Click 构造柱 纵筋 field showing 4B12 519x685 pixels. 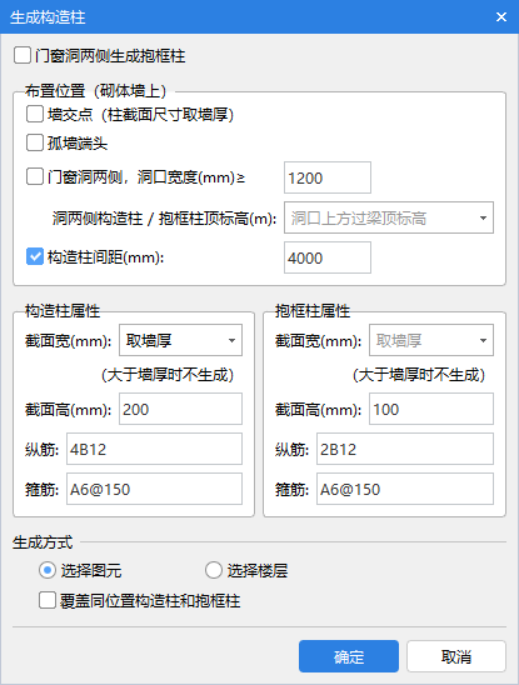[x=154, y=449]
